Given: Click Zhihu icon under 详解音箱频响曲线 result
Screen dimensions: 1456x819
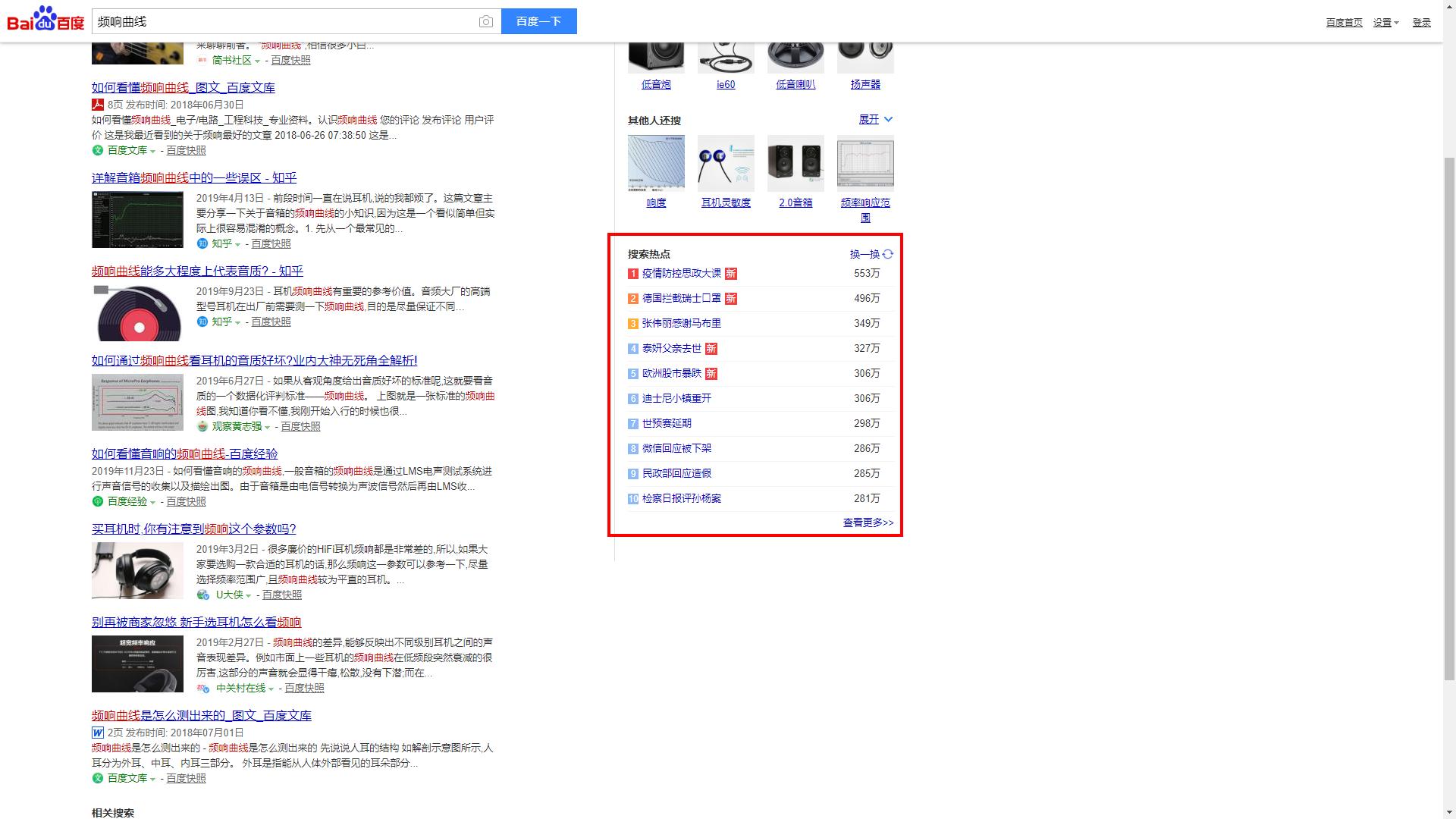Looking at the screenshot, I should click(202, 243).
